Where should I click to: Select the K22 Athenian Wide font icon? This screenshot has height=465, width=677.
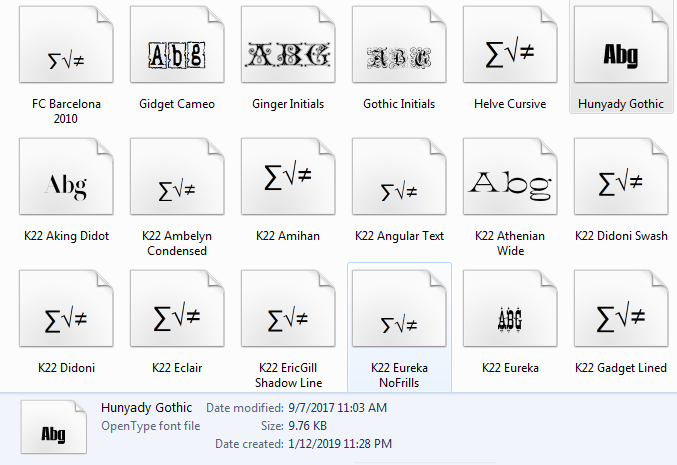[x=510, y=177]
